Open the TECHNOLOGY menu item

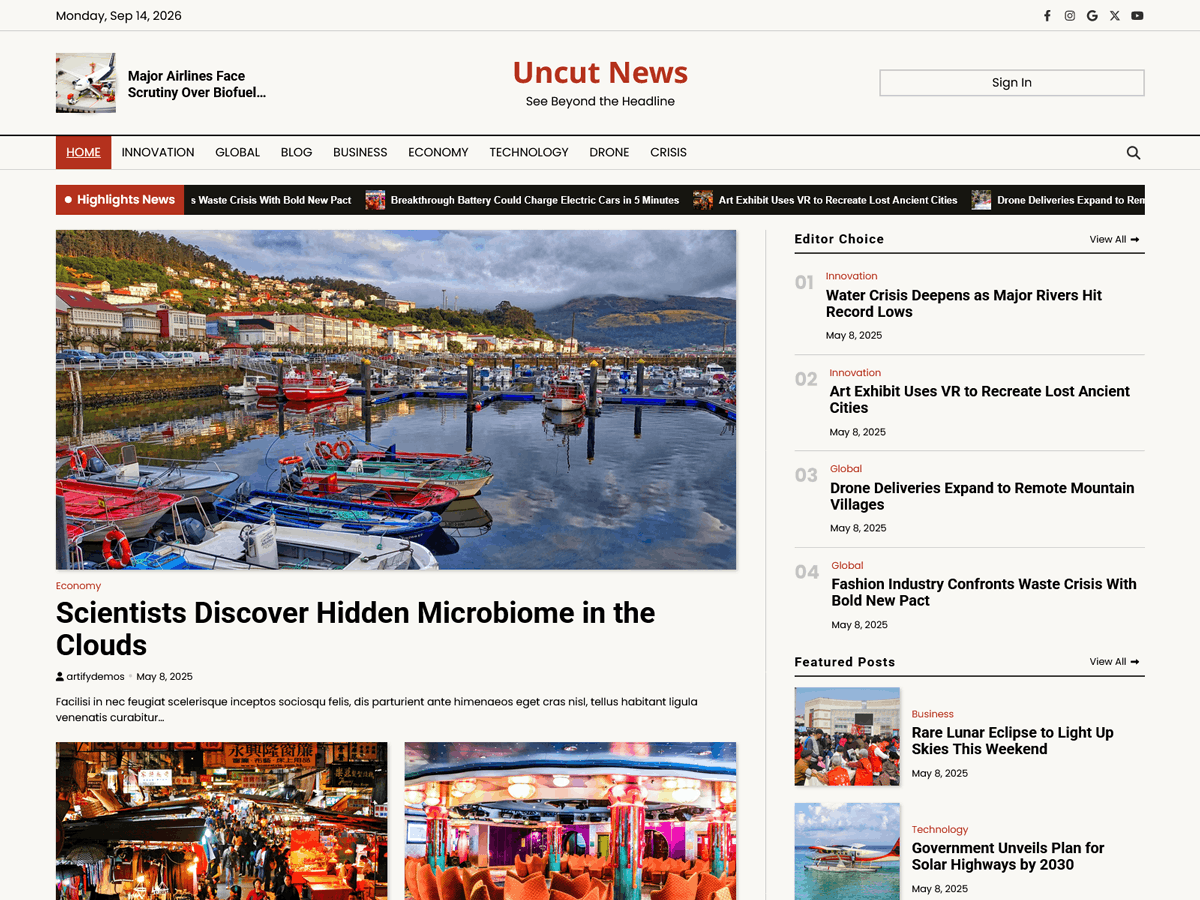click(x=529, y=153)
